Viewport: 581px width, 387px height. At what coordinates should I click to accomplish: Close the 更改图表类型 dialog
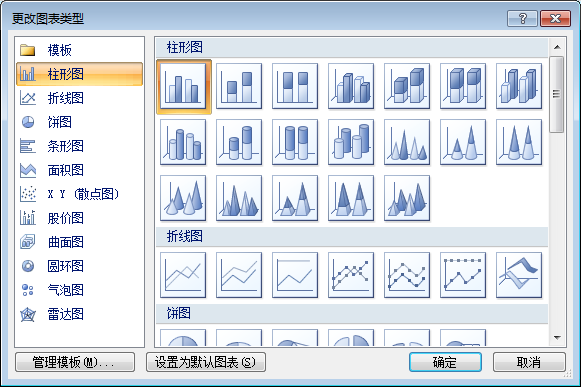coord(555,19)
